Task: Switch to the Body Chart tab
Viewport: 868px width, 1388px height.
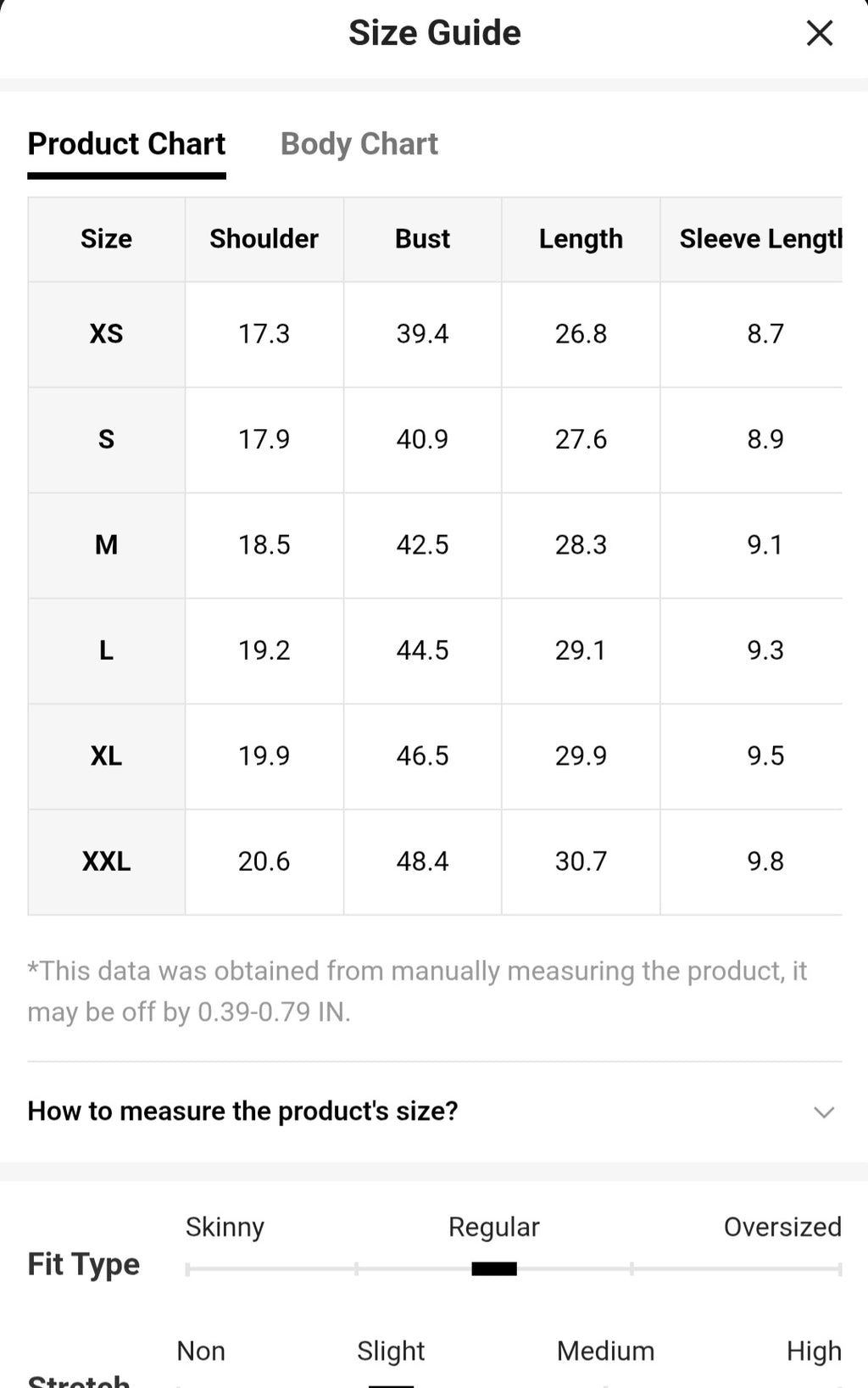Action: (359, 144)
